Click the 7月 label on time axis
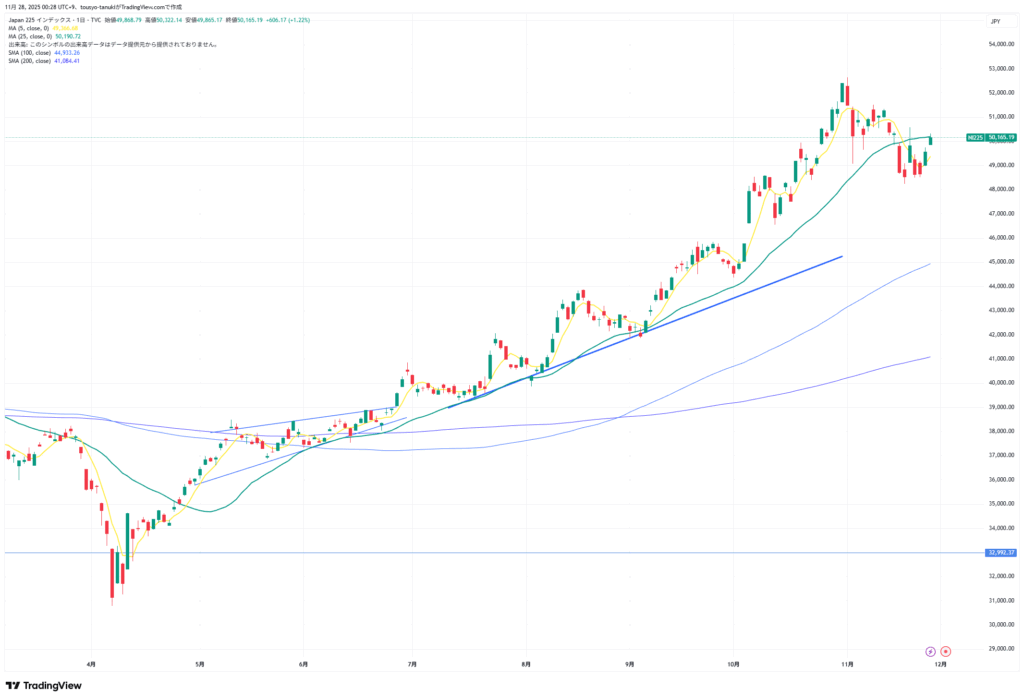The width and height of the screenshot is (1024, 700). point(412,663)
